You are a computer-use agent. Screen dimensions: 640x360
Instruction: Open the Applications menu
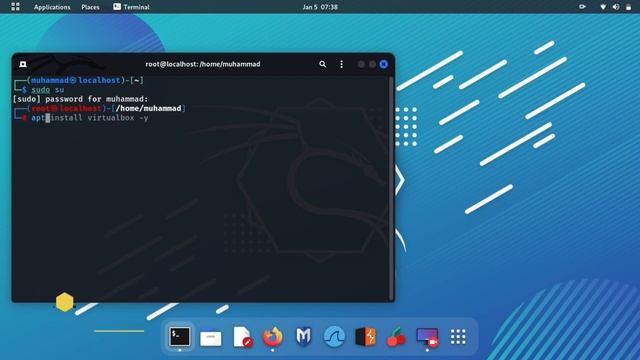(52, 7)
